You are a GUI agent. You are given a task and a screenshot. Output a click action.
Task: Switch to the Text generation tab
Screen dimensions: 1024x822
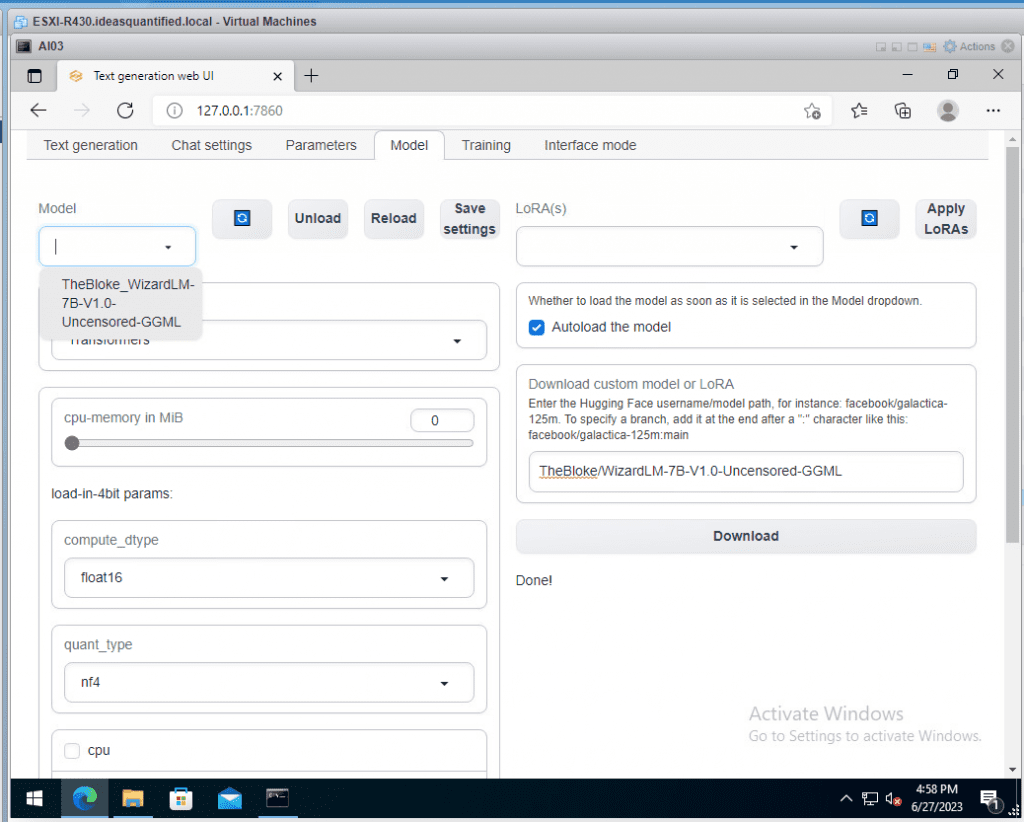coord(91,145)
